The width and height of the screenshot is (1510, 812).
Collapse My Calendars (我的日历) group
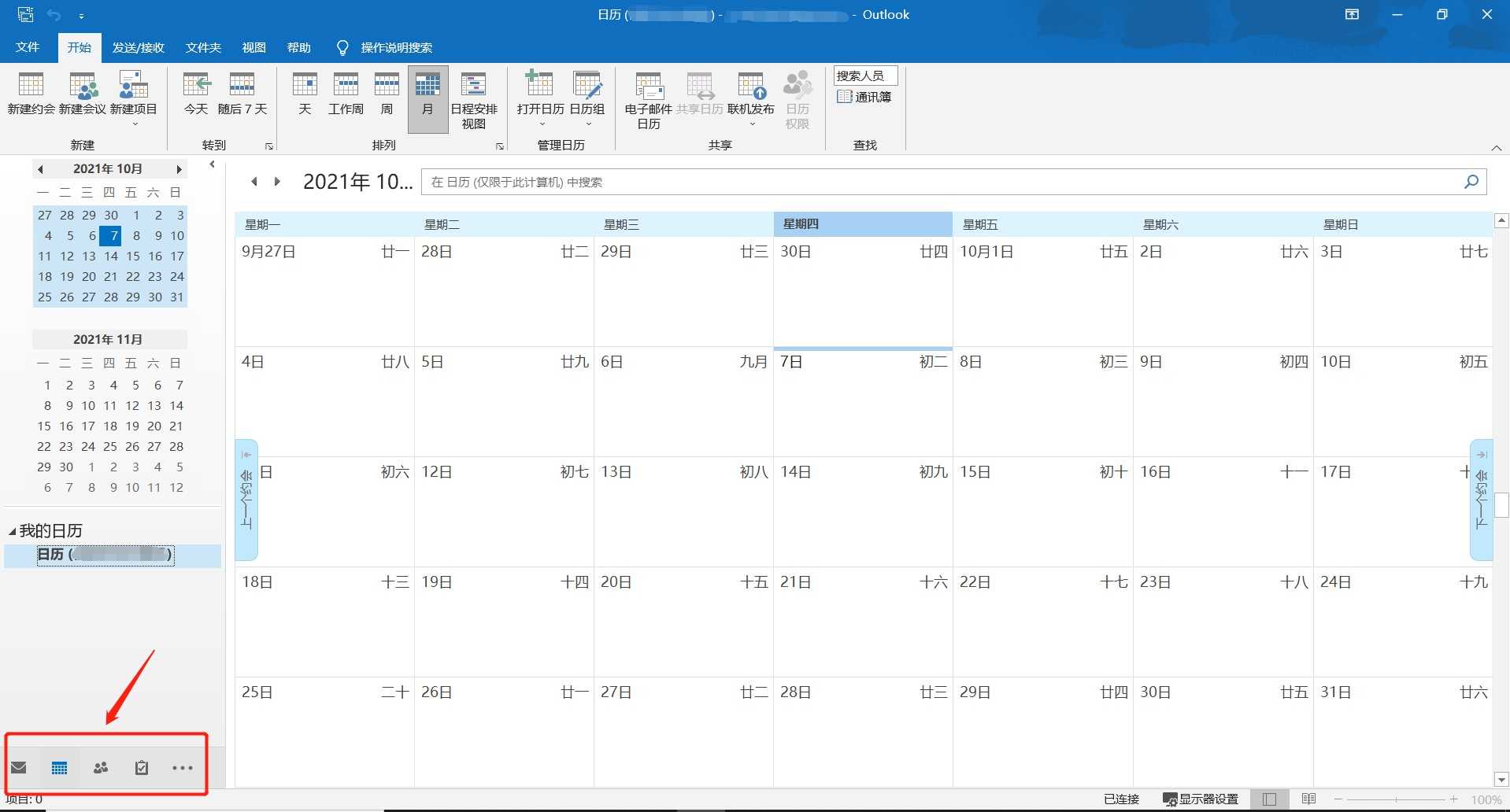point(12,531)
